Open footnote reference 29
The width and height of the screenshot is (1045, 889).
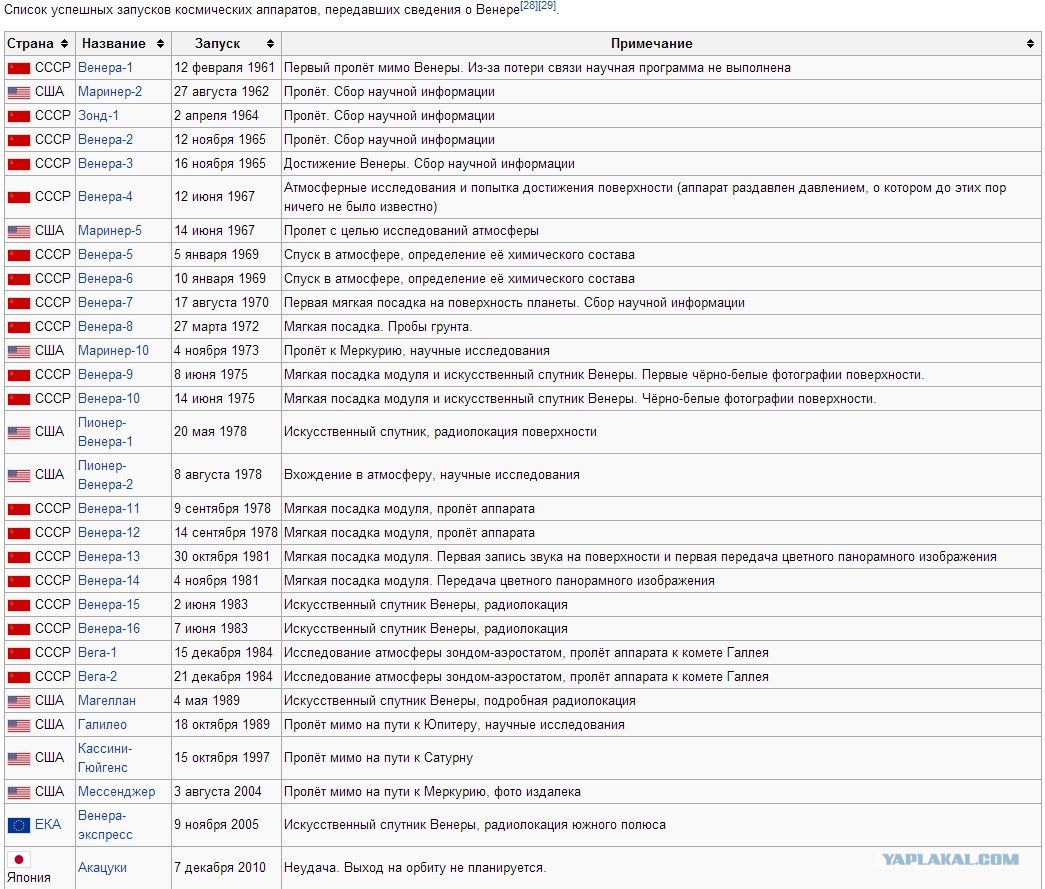[546, 5]
